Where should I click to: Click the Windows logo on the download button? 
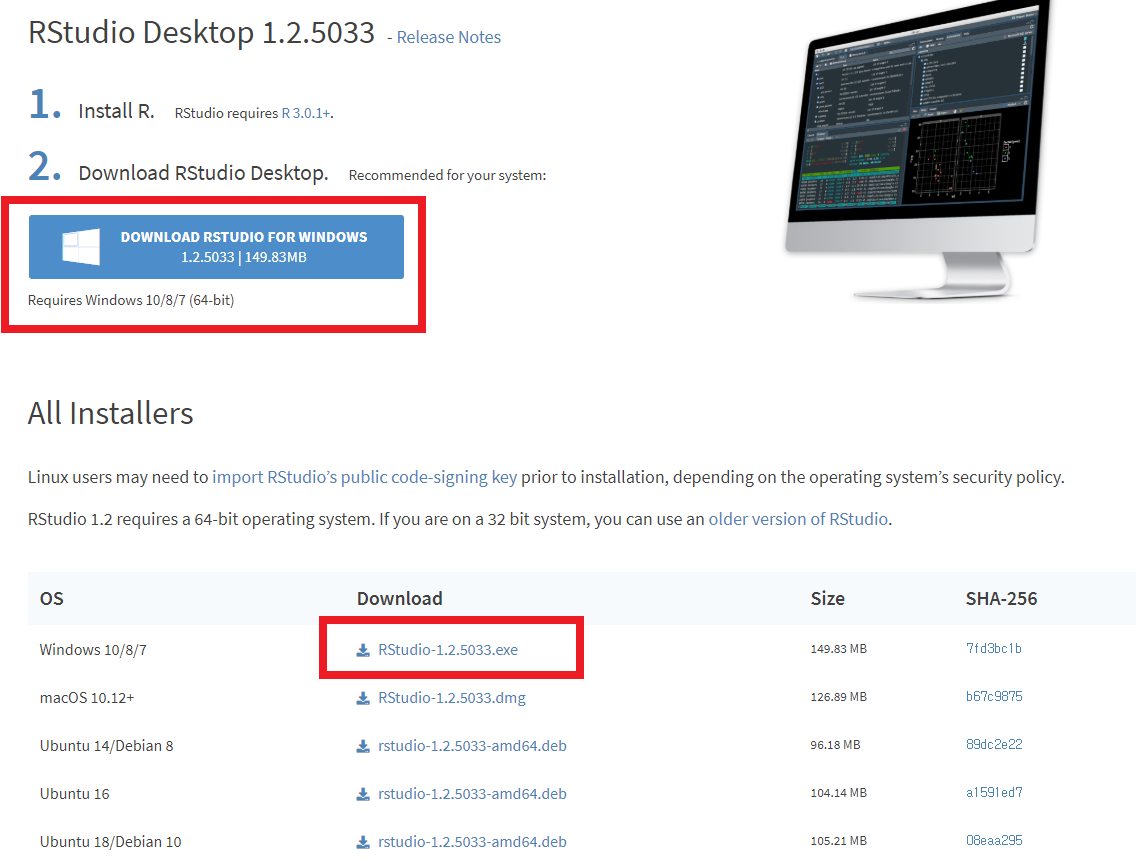[x=81, y=247]
